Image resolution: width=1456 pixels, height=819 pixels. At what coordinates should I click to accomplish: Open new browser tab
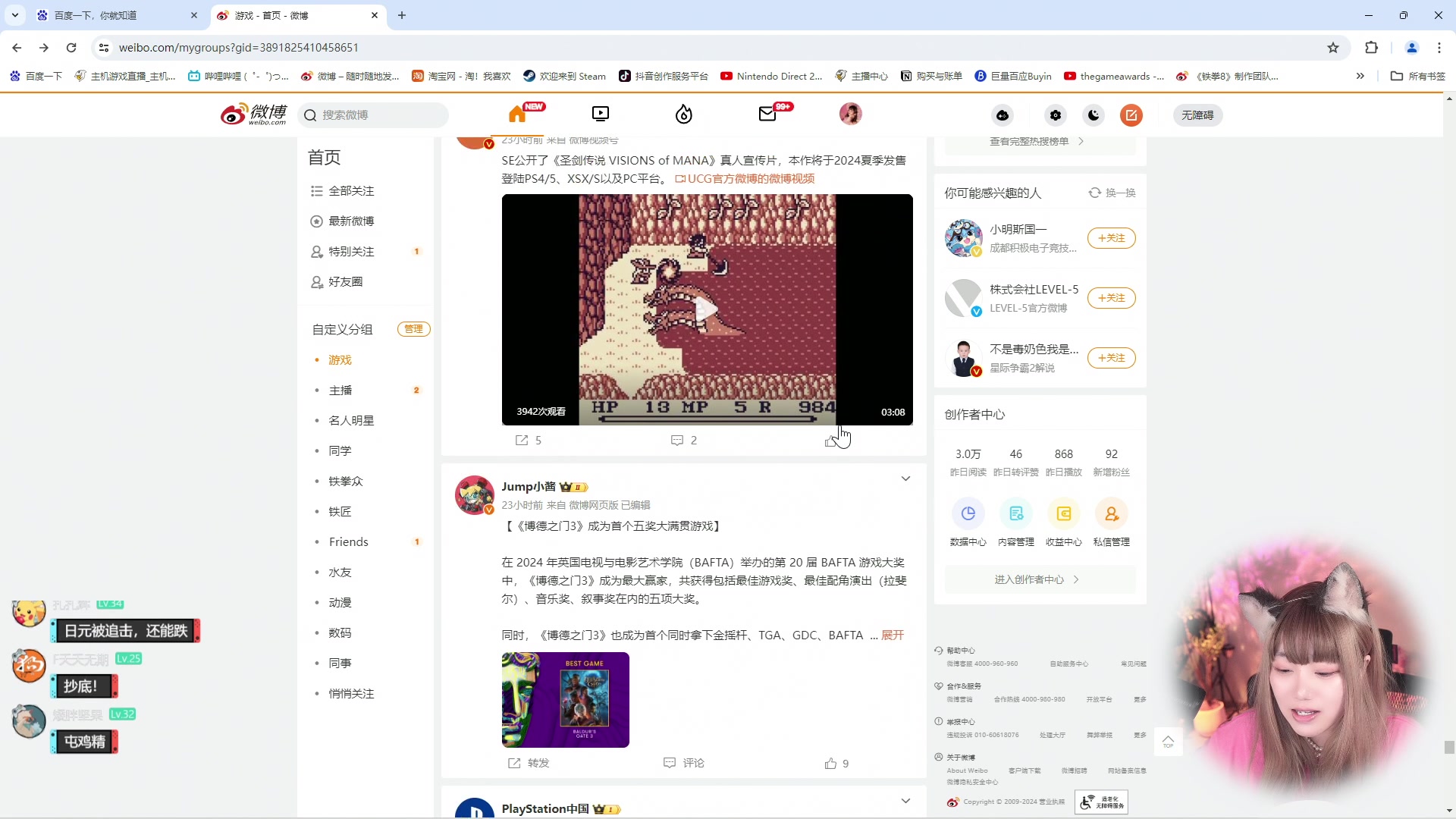coord(402,15)
